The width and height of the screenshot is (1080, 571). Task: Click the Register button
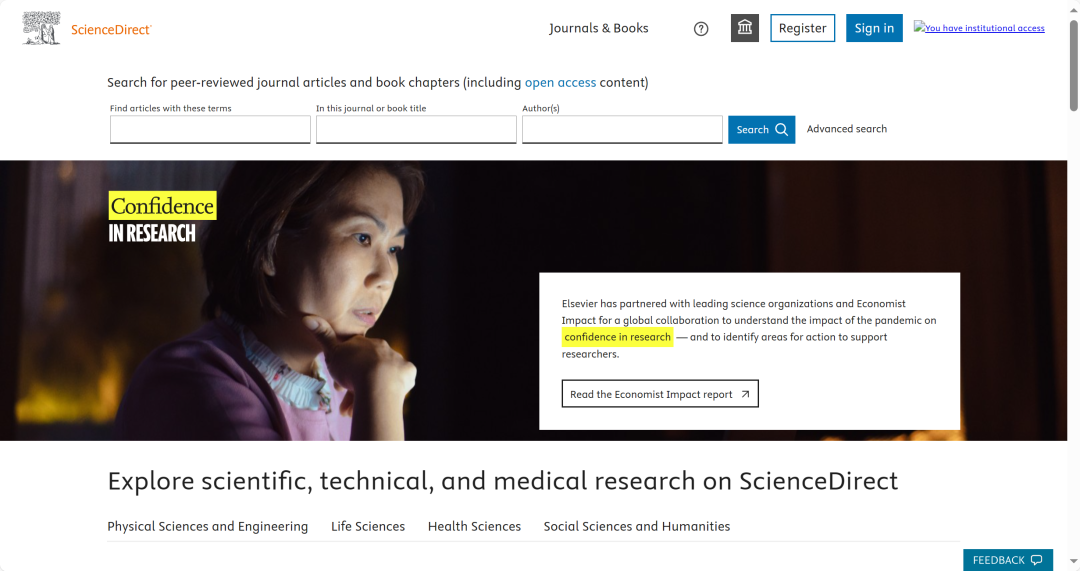tap(802, 28)
